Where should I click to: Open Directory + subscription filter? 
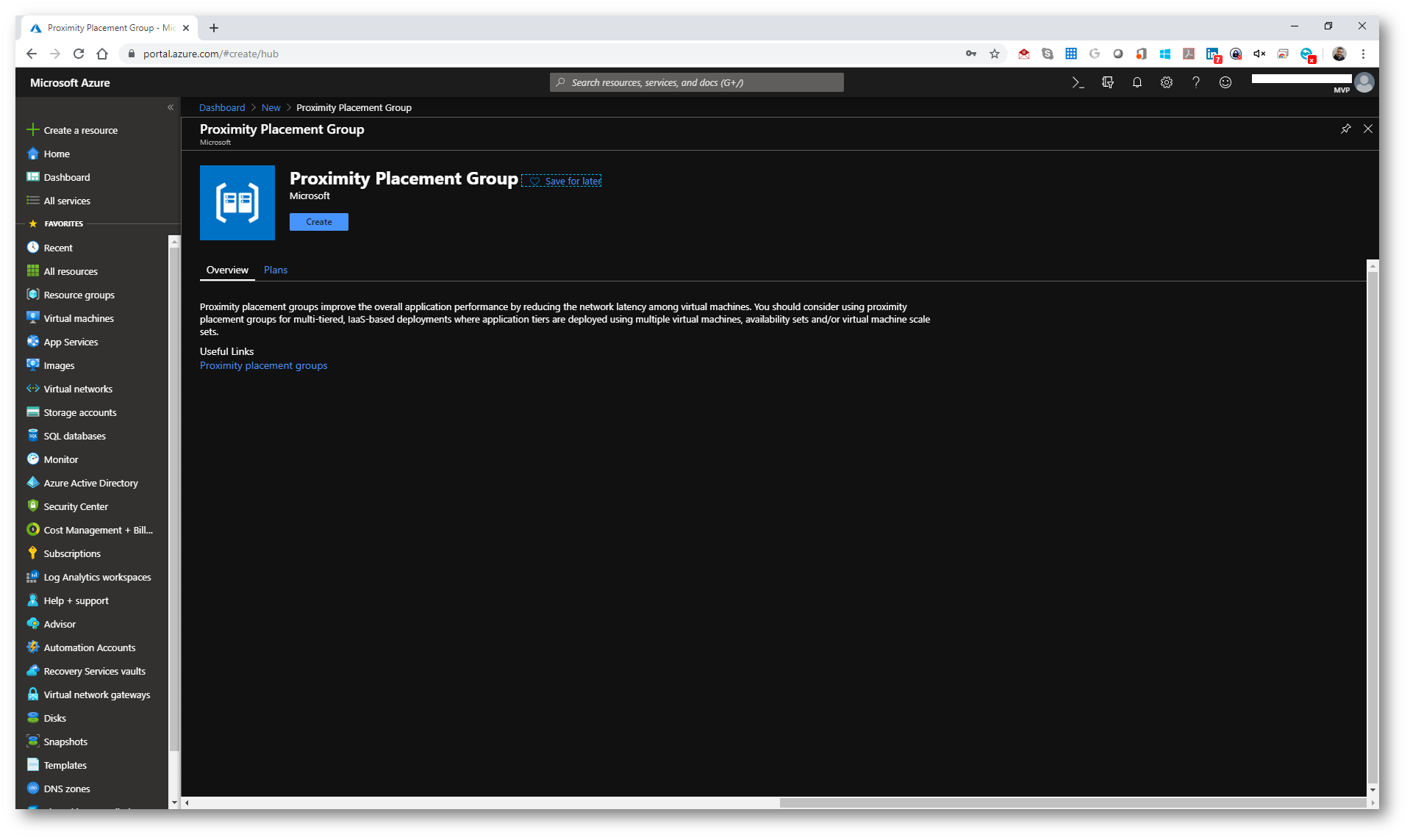[x=1107, y=82]
